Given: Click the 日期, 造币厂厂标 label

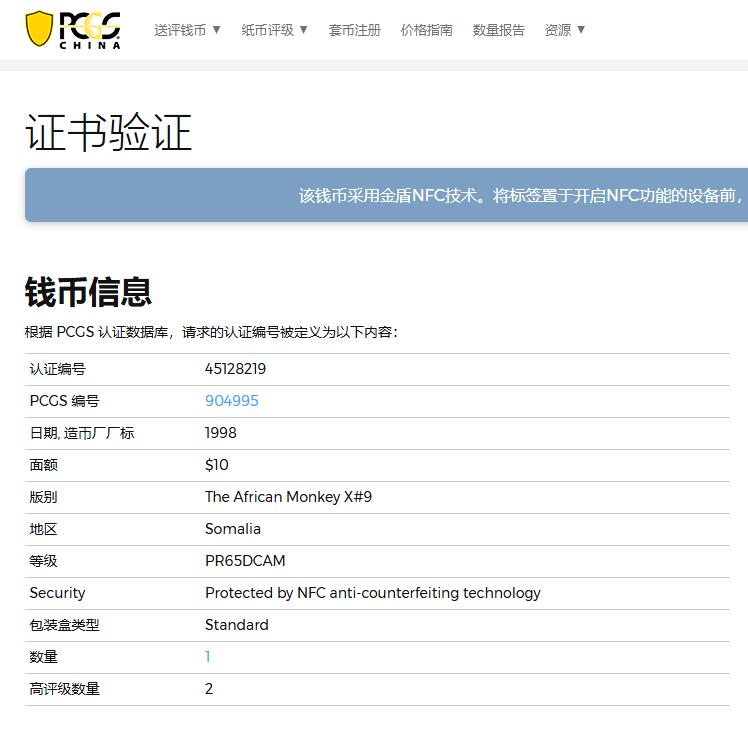Looking at the screenshot, I should (82, 433).
